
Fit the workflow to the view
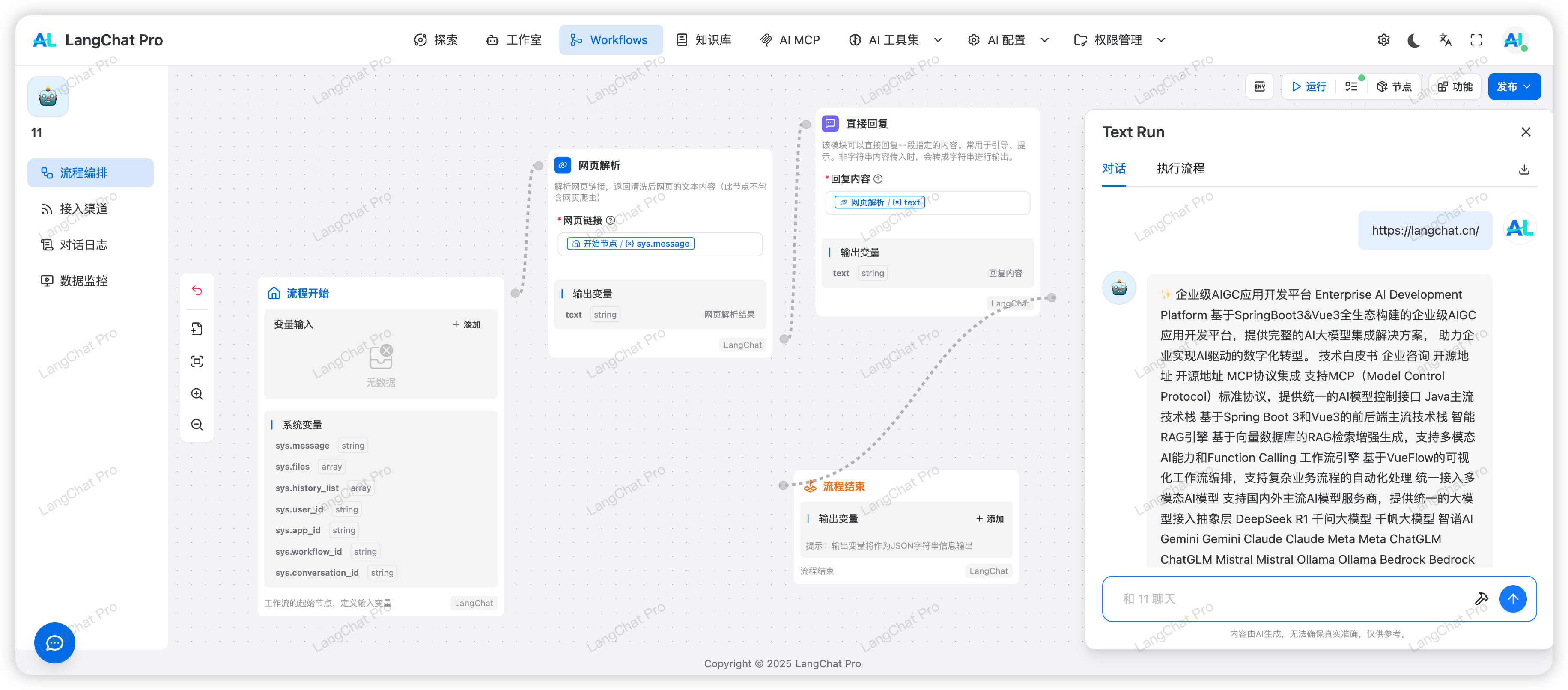[197, 361]
